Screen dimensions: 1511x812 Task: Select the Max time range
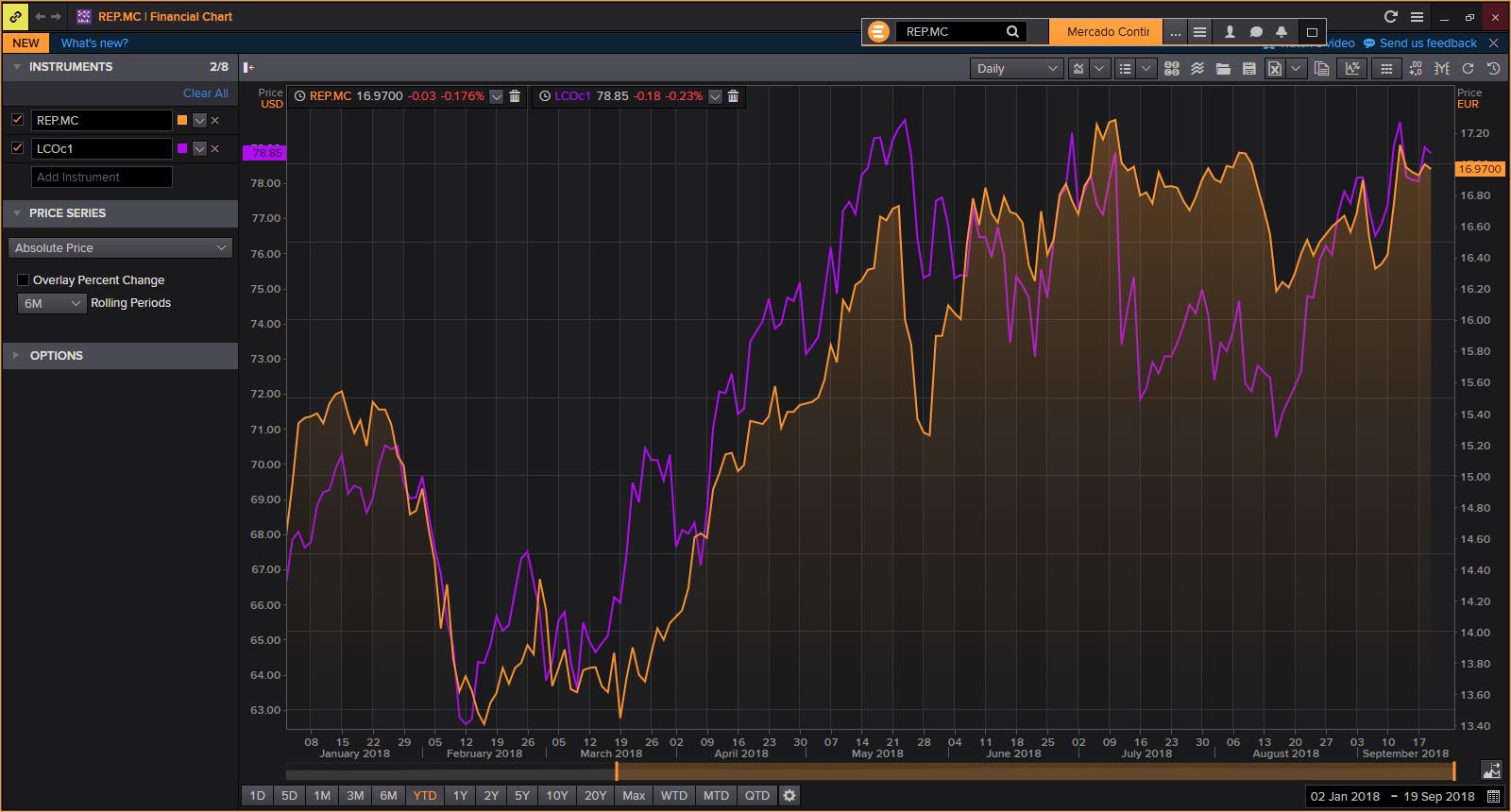point(634,796)
